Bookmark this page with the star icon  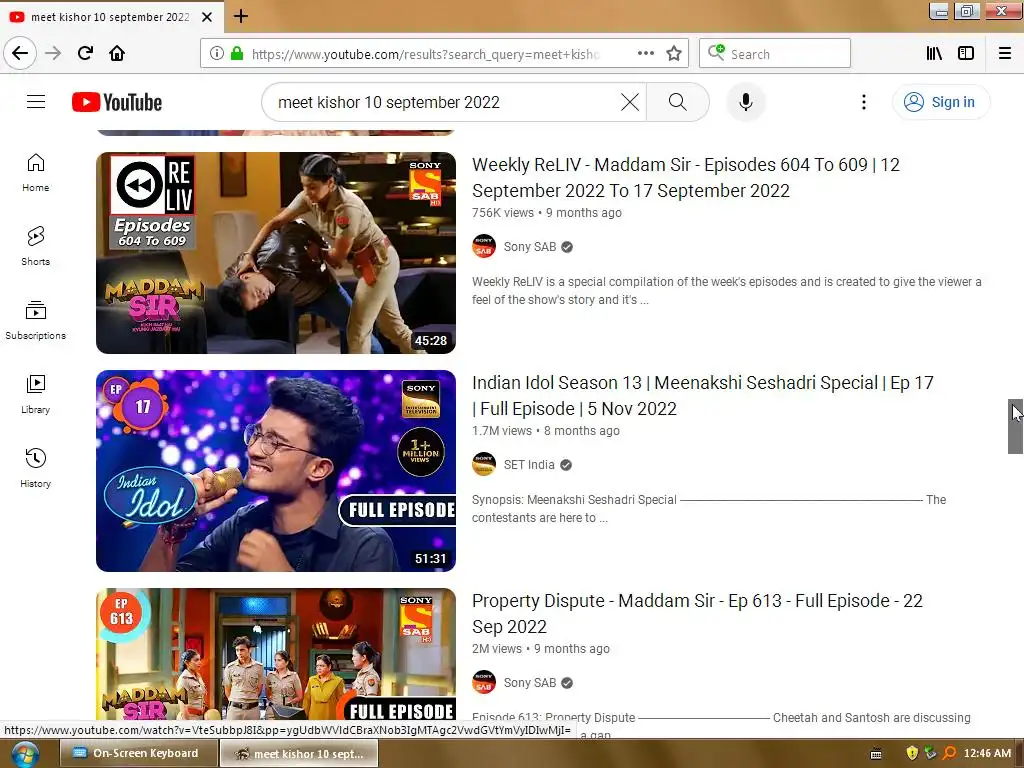[674, 54]
